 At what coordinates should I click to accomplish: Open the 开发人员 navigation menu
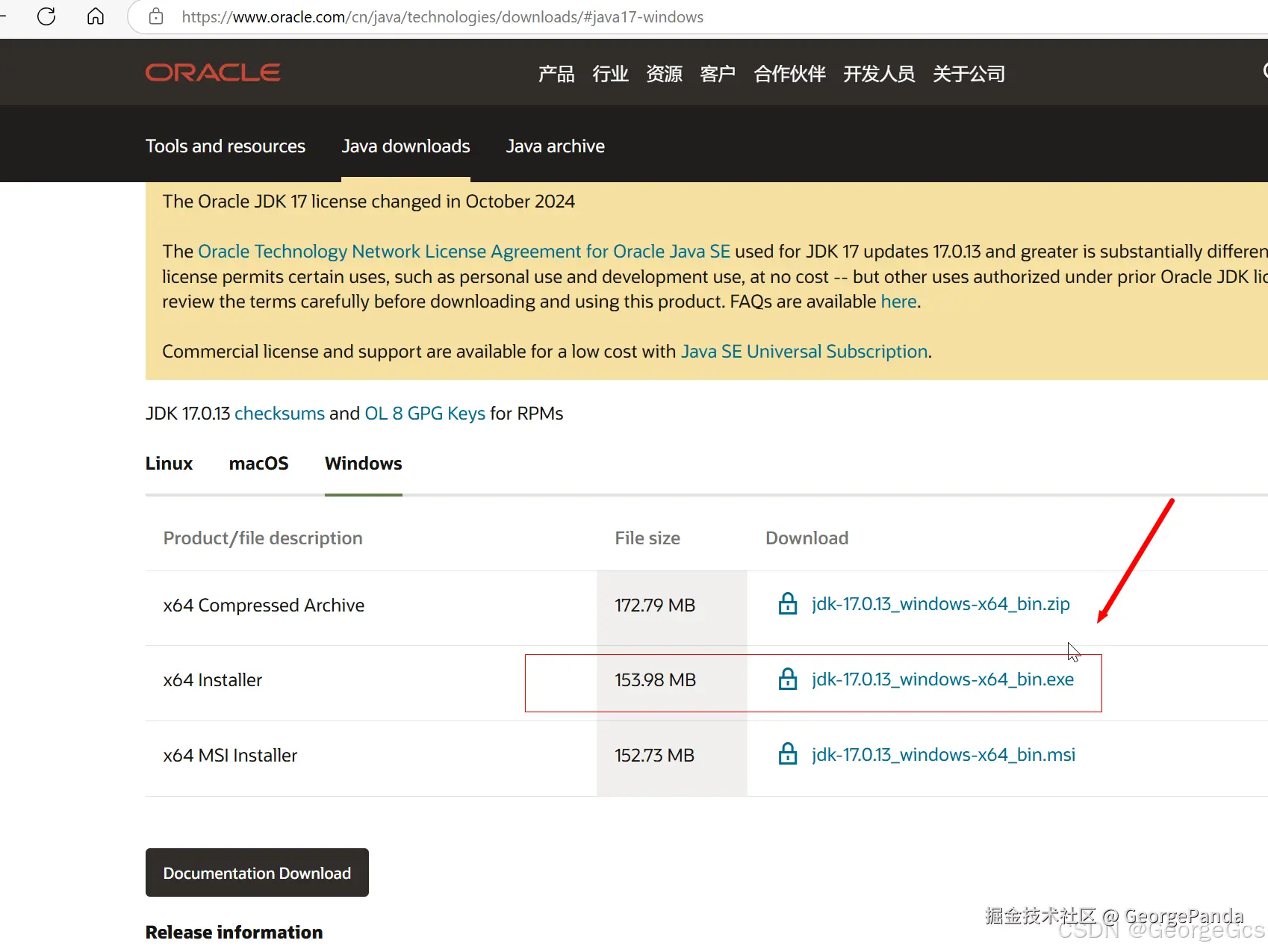click(879, 74)
